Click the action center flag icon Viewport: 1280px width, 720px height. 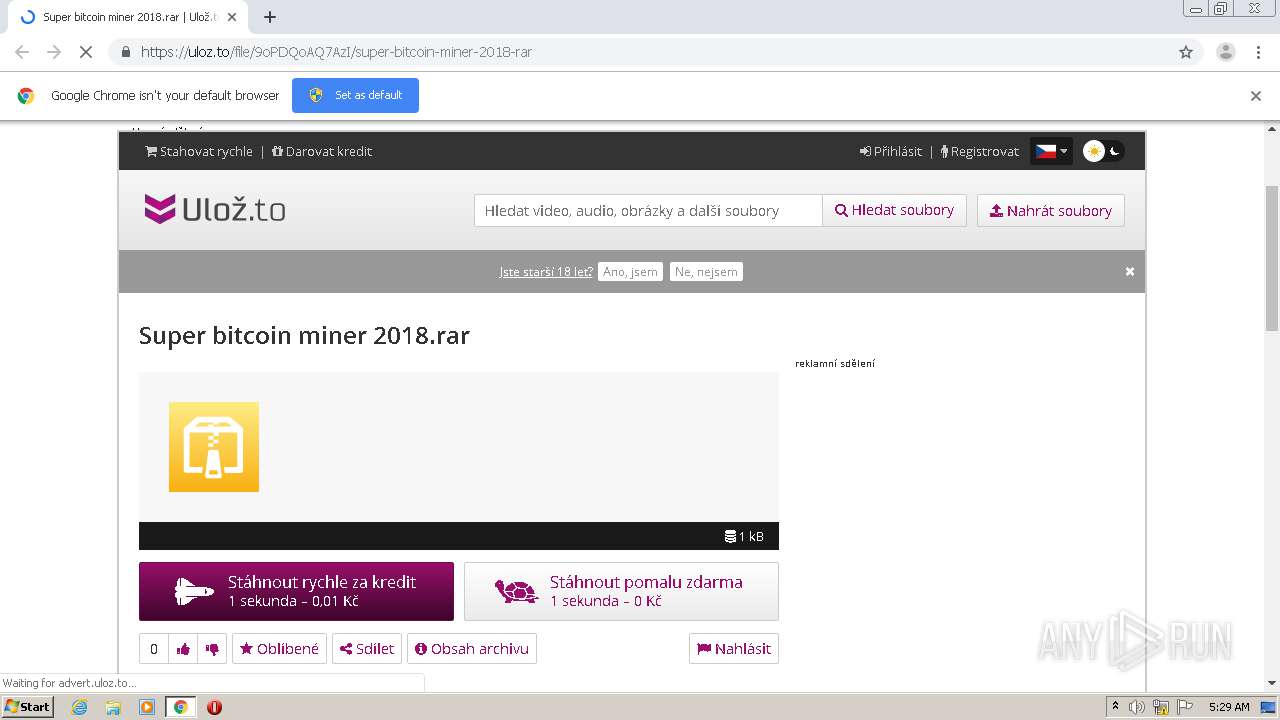1184,707
